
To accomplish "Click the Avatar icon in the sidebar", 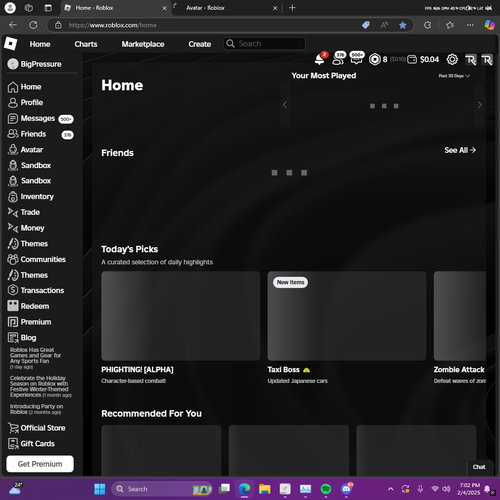I will coord(13,150).
